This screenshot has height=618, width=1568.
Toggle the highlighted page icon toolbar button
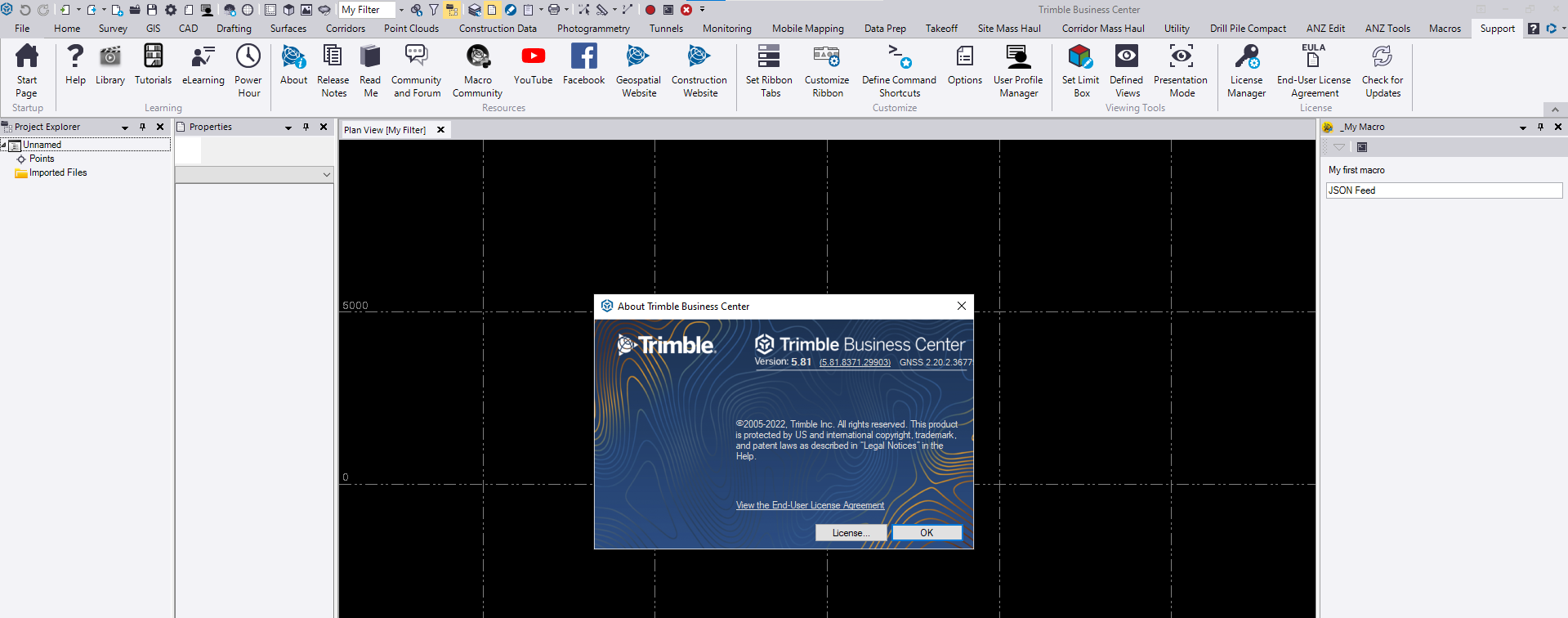(492, 10)
